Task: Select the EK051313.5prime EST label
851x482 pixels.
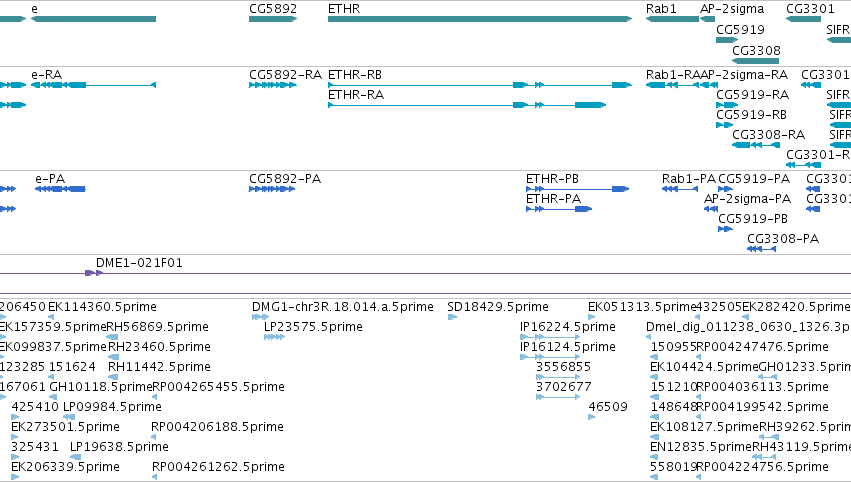Action: [x=642, y=307]
